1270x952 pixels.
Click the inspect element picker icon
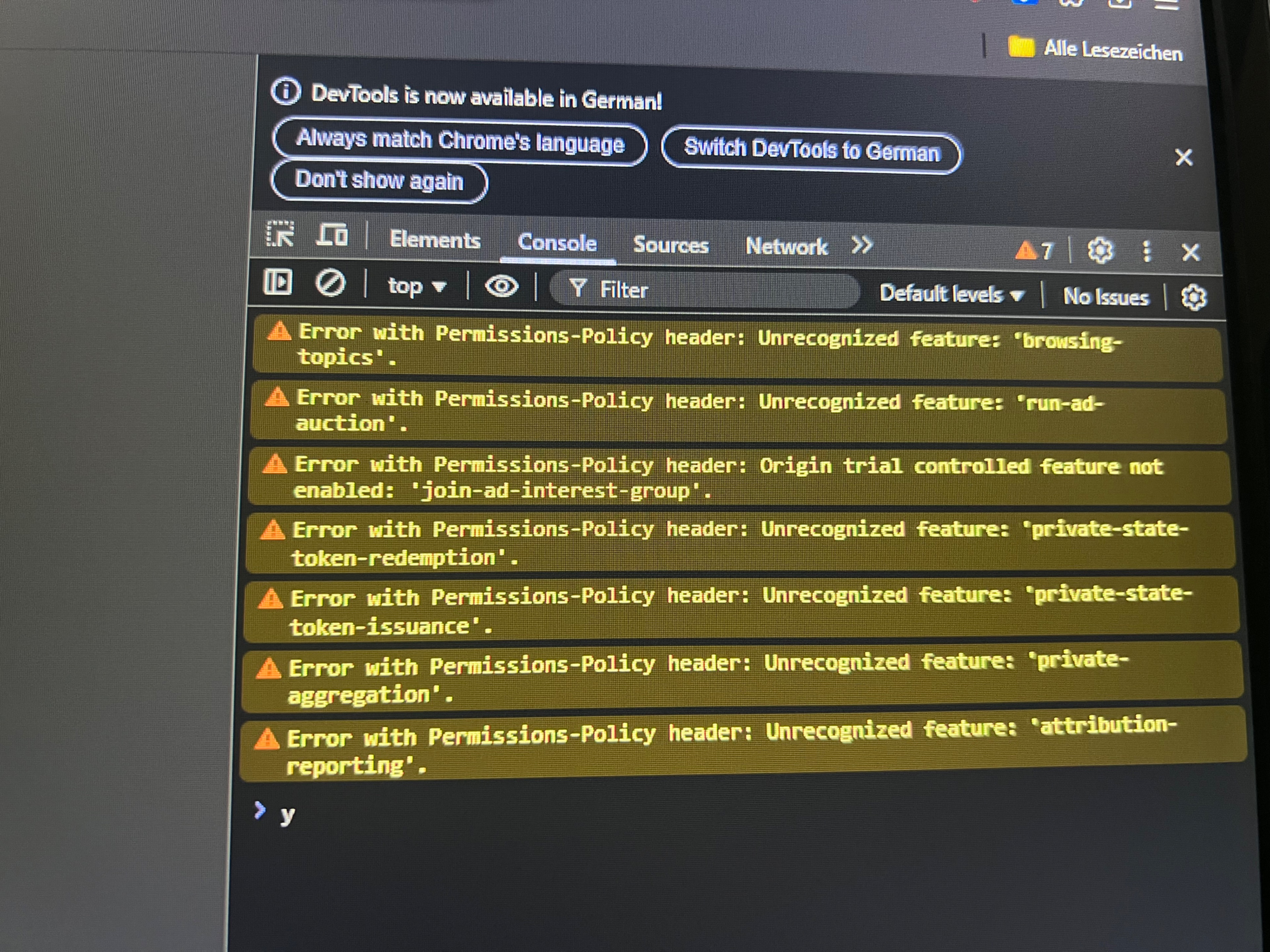(x=280, y=234)
